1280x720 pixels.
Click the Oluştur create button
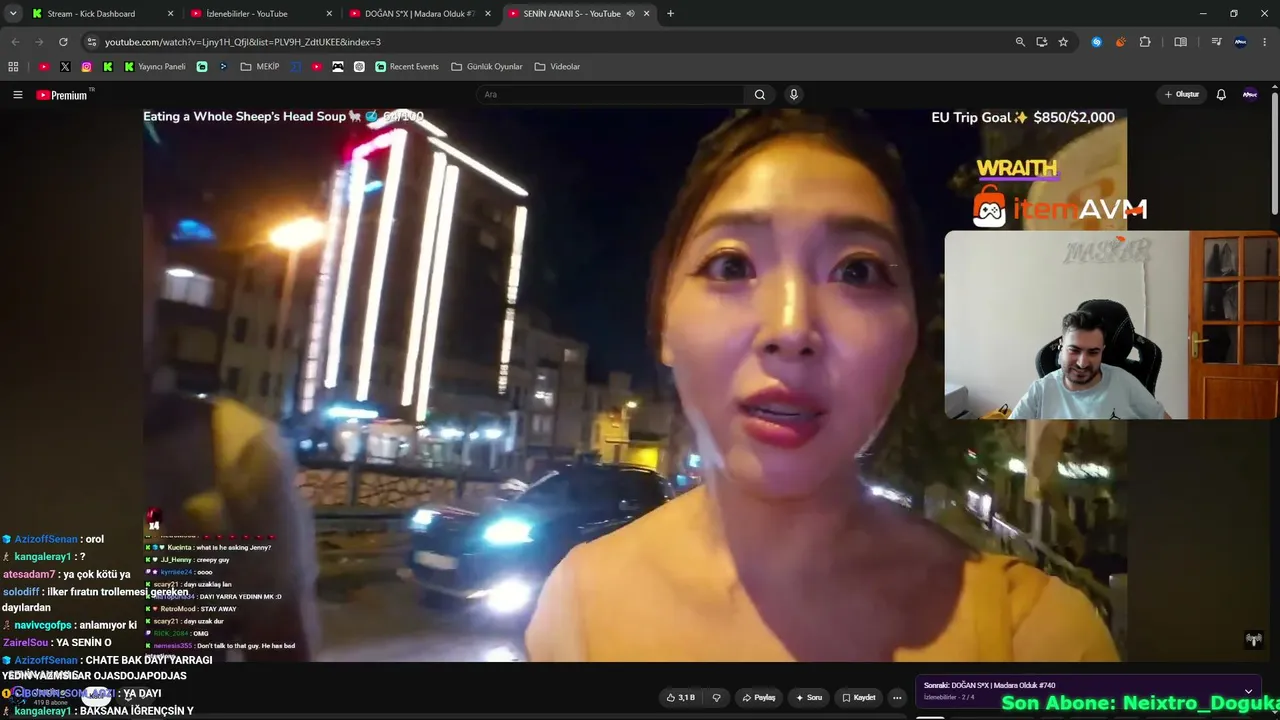pyautogui.click(x=1181, y=95)
